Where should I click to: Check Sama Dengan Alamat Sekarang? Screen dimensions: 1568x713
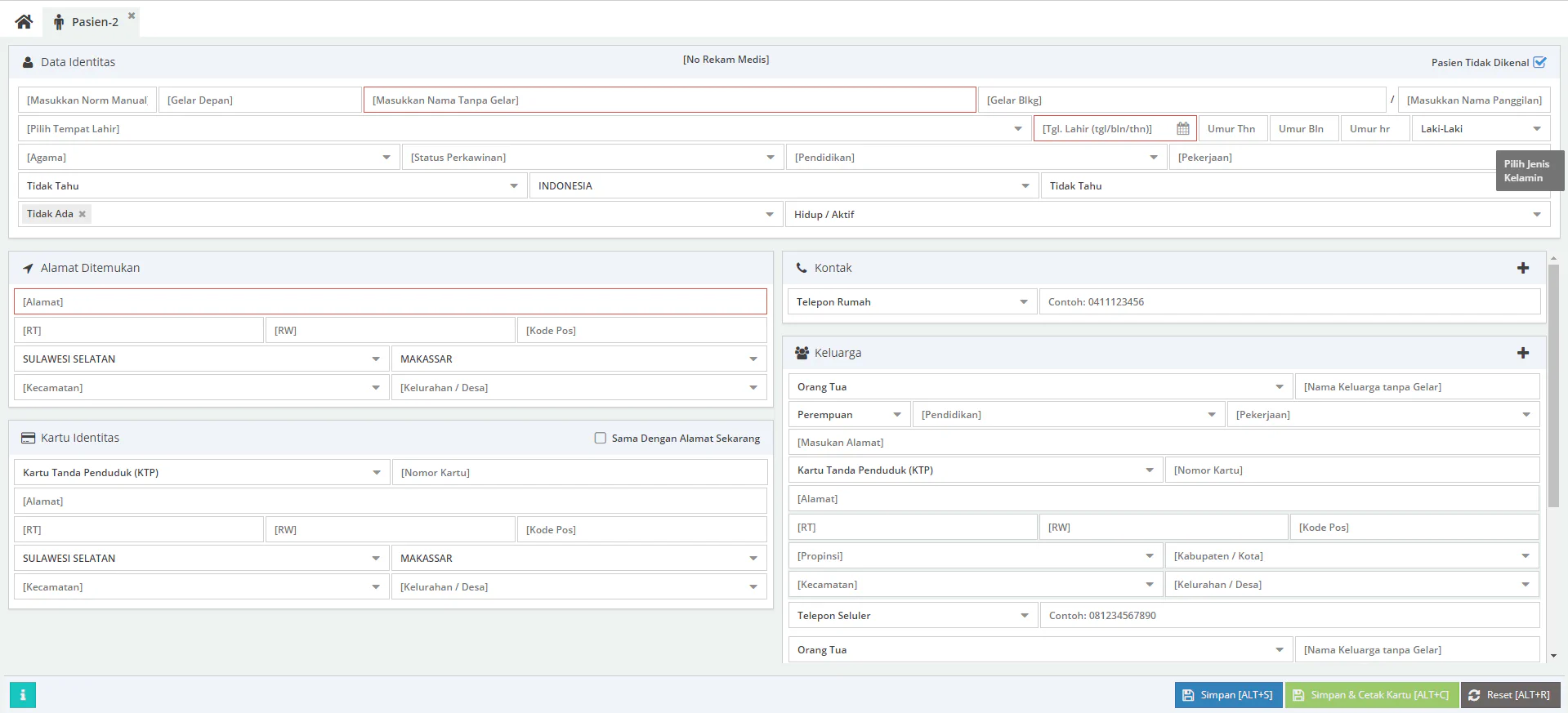coord(601,439)
